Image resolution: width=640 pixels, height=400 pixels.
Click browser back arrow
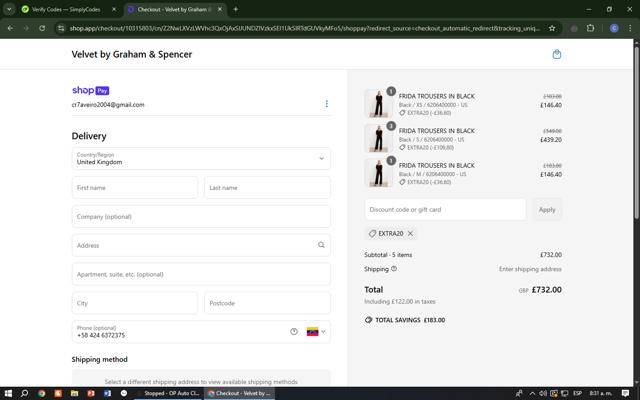click(x=10, y=28)
